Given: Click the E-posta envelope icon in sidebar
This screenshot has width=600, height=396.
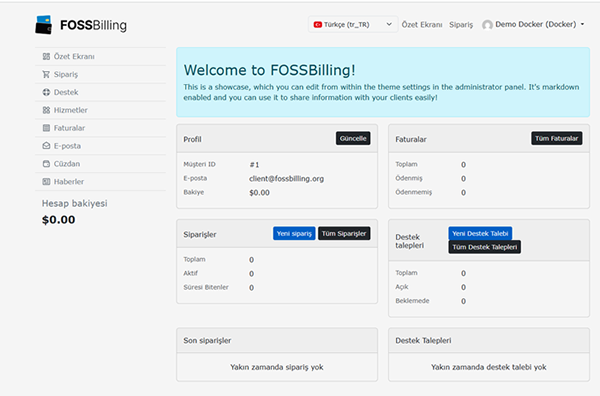Looking at the screenshot, I should tap(46, 146).
